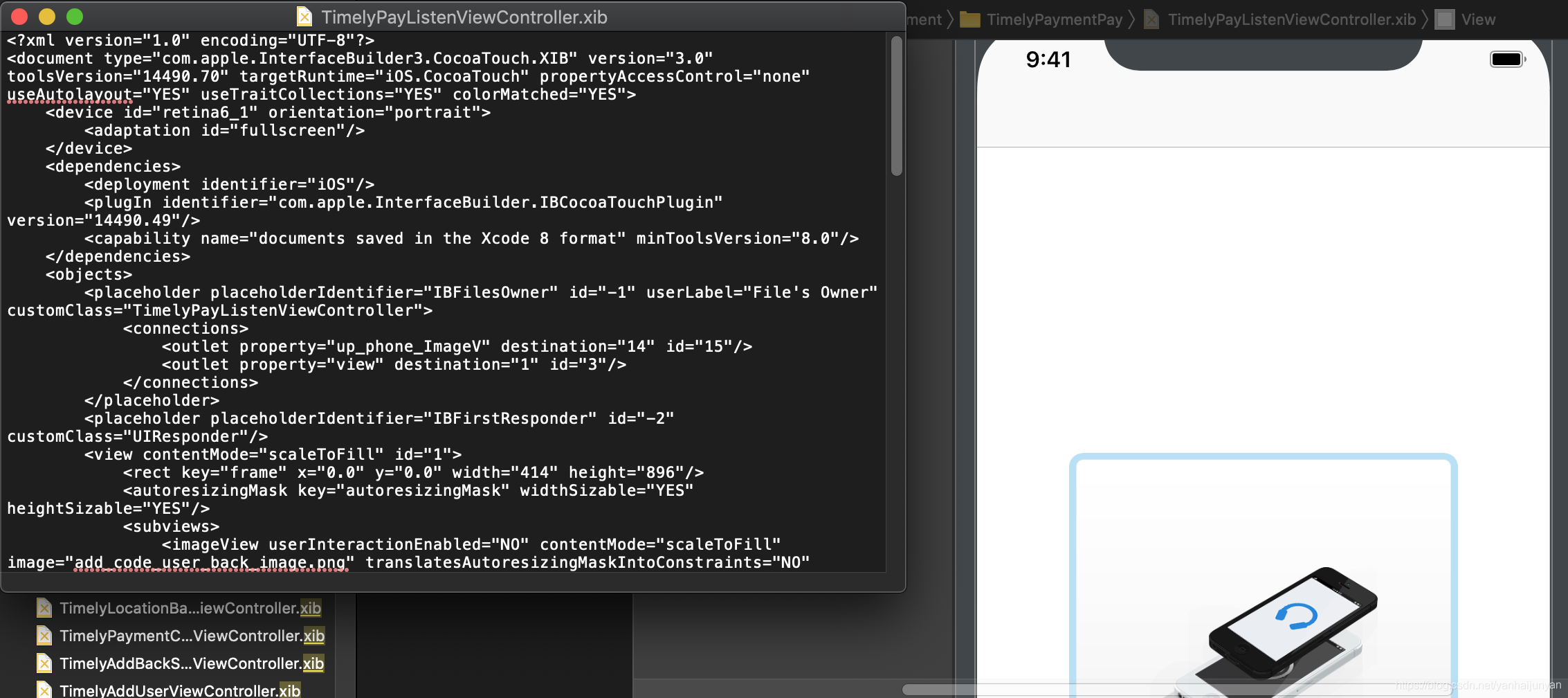Select TimelyPaymentC...ViewController.xib in file navigator
Image resolution: width=1568 pixels, height=698 pixels.
click(x=192, y=636)
